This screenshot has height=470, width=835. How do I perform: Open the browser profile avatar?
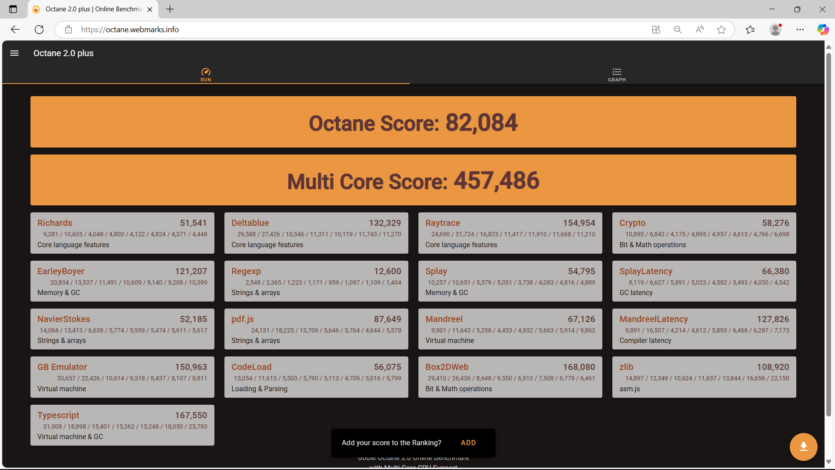click(x=775, y=30)
